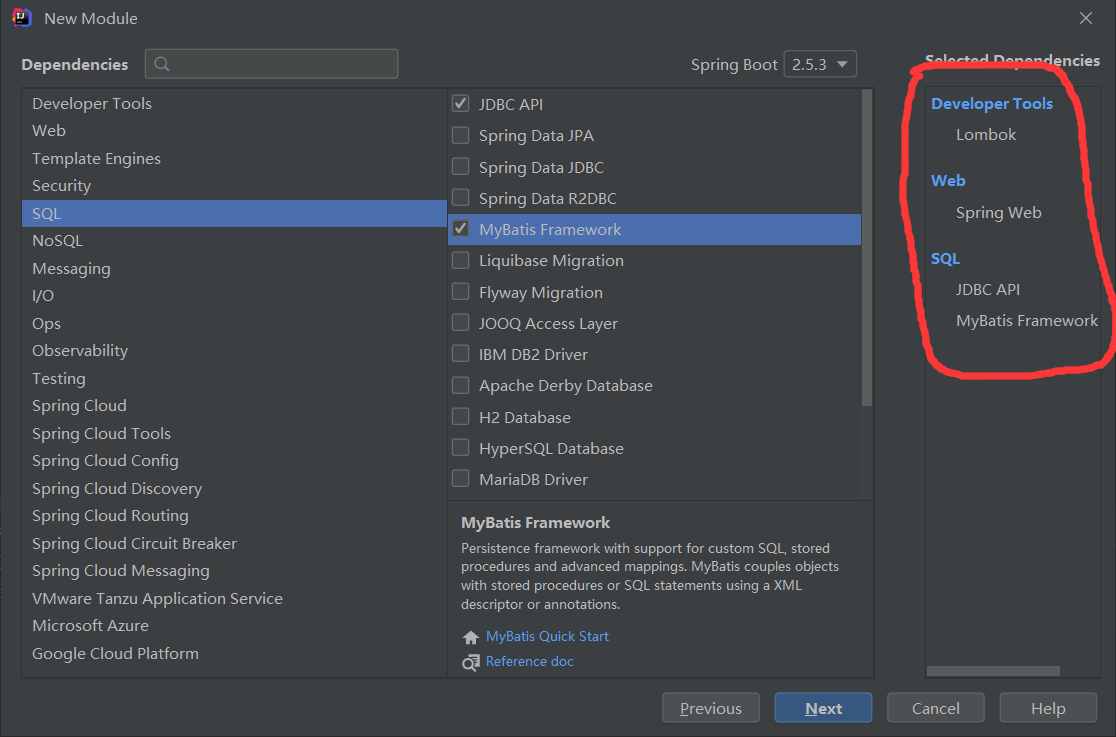
Task: Click the home icon beside MyBatis Quick Start
Action: coord(470,637)
